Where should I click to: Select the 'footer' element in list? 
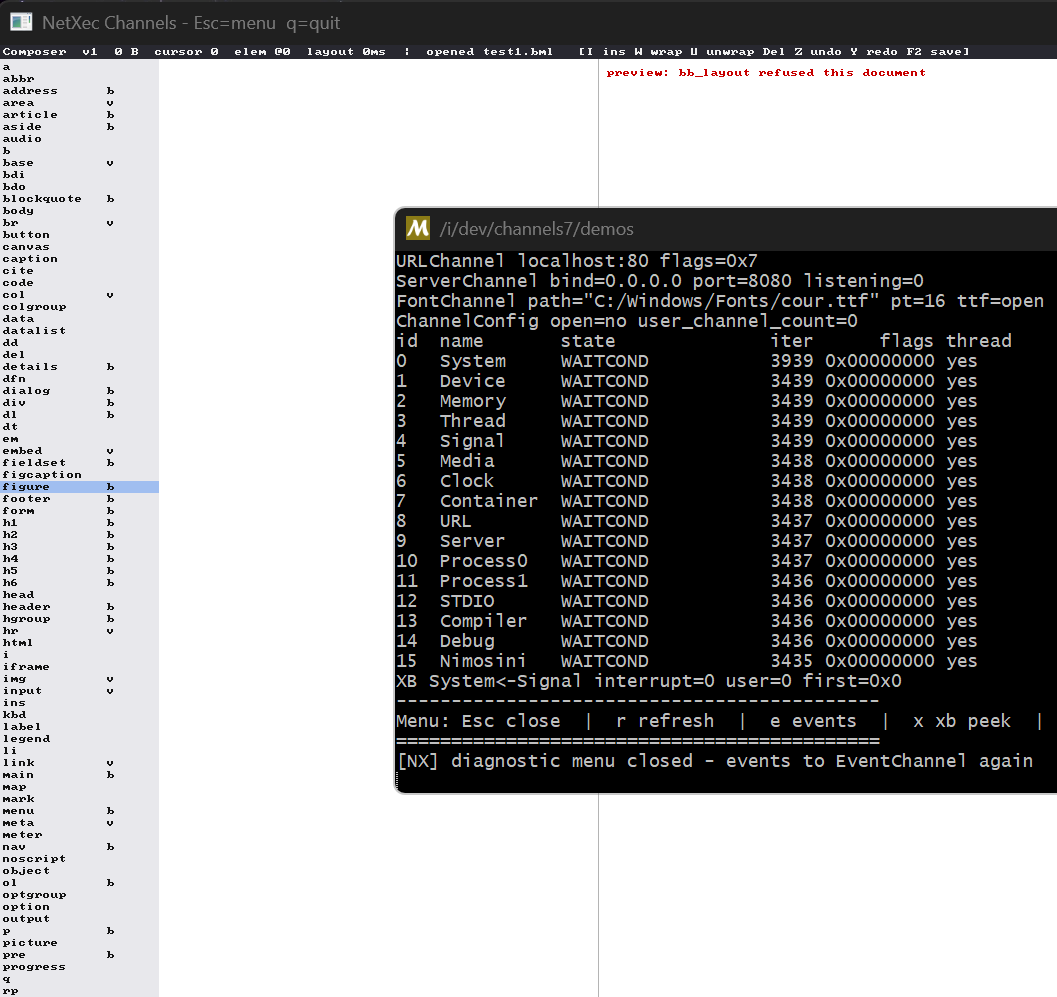pyautogui.click(x=80, y=499)
